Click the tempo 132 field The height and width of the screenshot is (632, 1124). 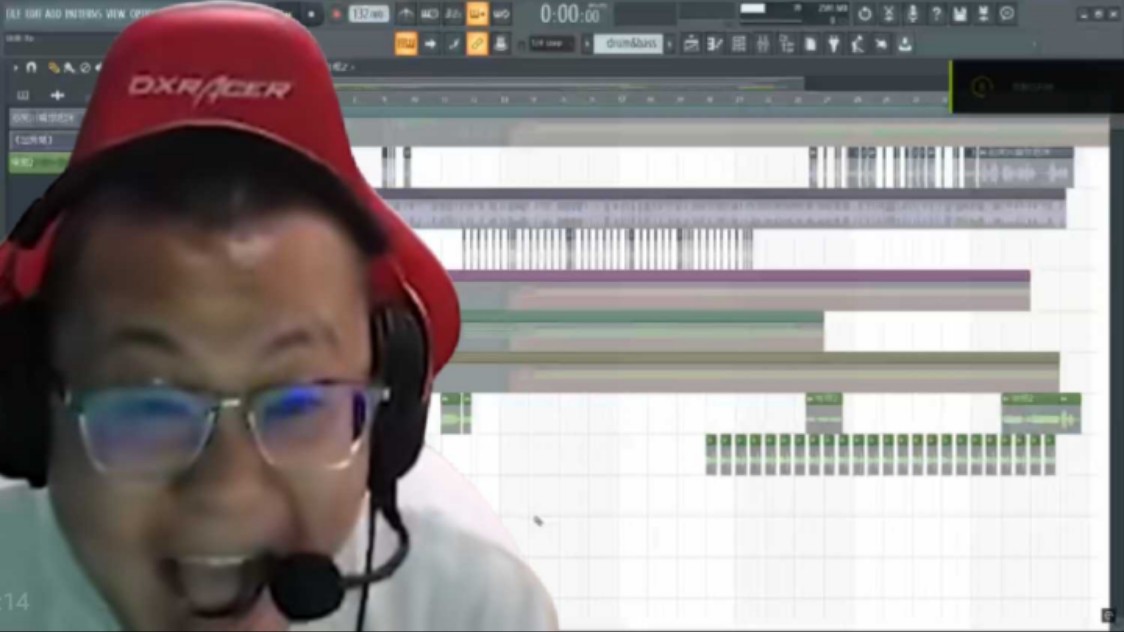pyautogui.click(x=368, y=15)
